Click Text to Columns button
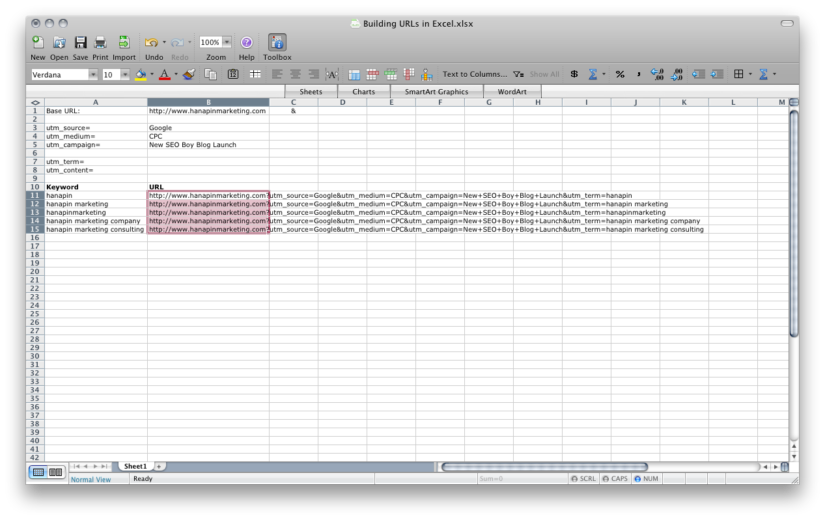Viewport: 825px width, 520px height. coord(475,74)
